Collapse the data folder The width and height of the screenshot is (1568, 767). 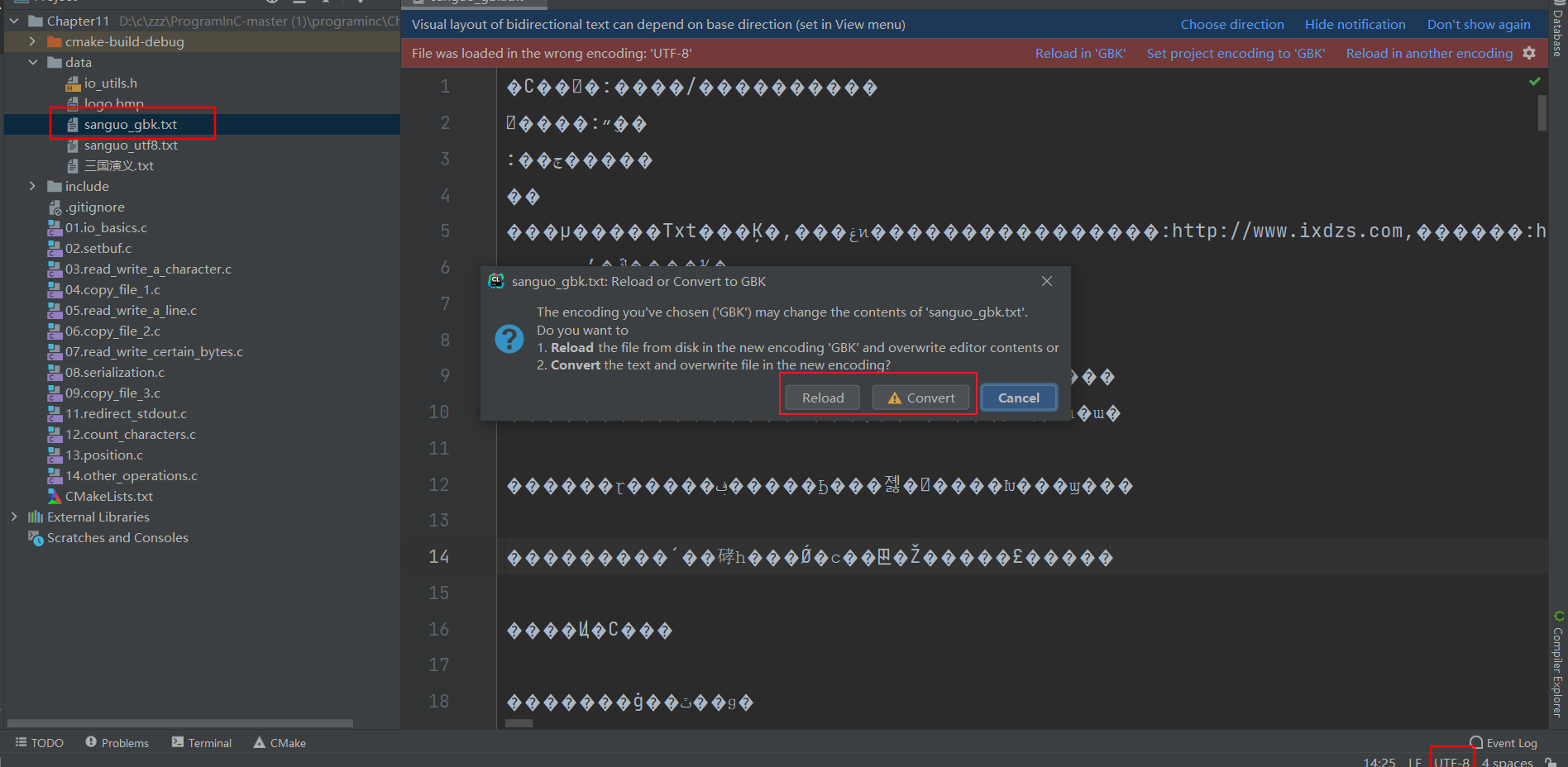pos(32,62)
